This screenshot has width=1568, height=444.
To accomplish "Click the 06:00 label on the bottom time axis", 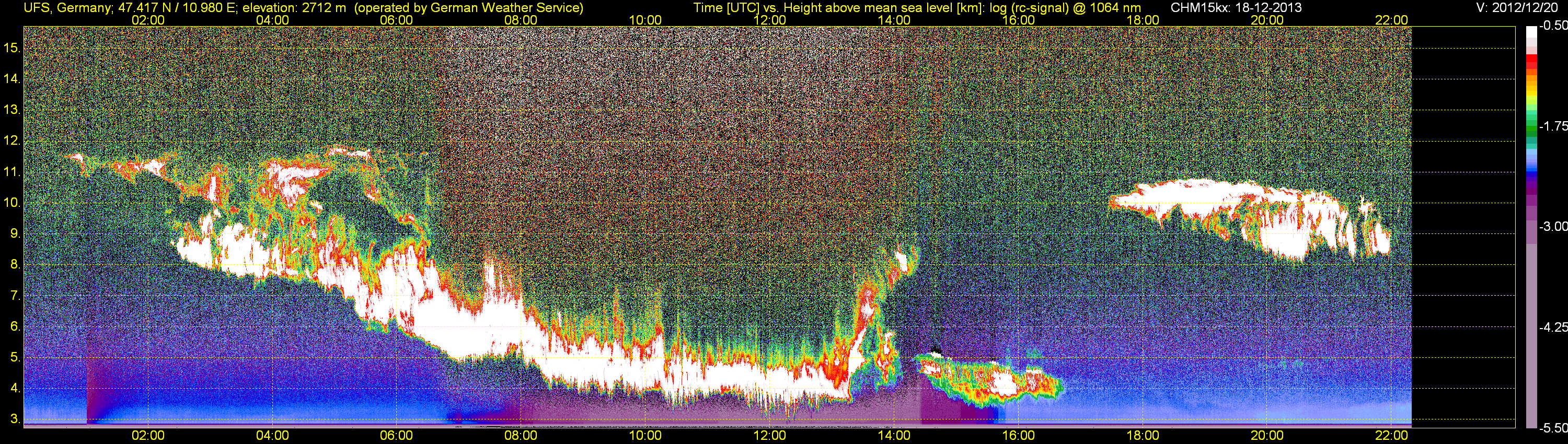I will [396, 436].
